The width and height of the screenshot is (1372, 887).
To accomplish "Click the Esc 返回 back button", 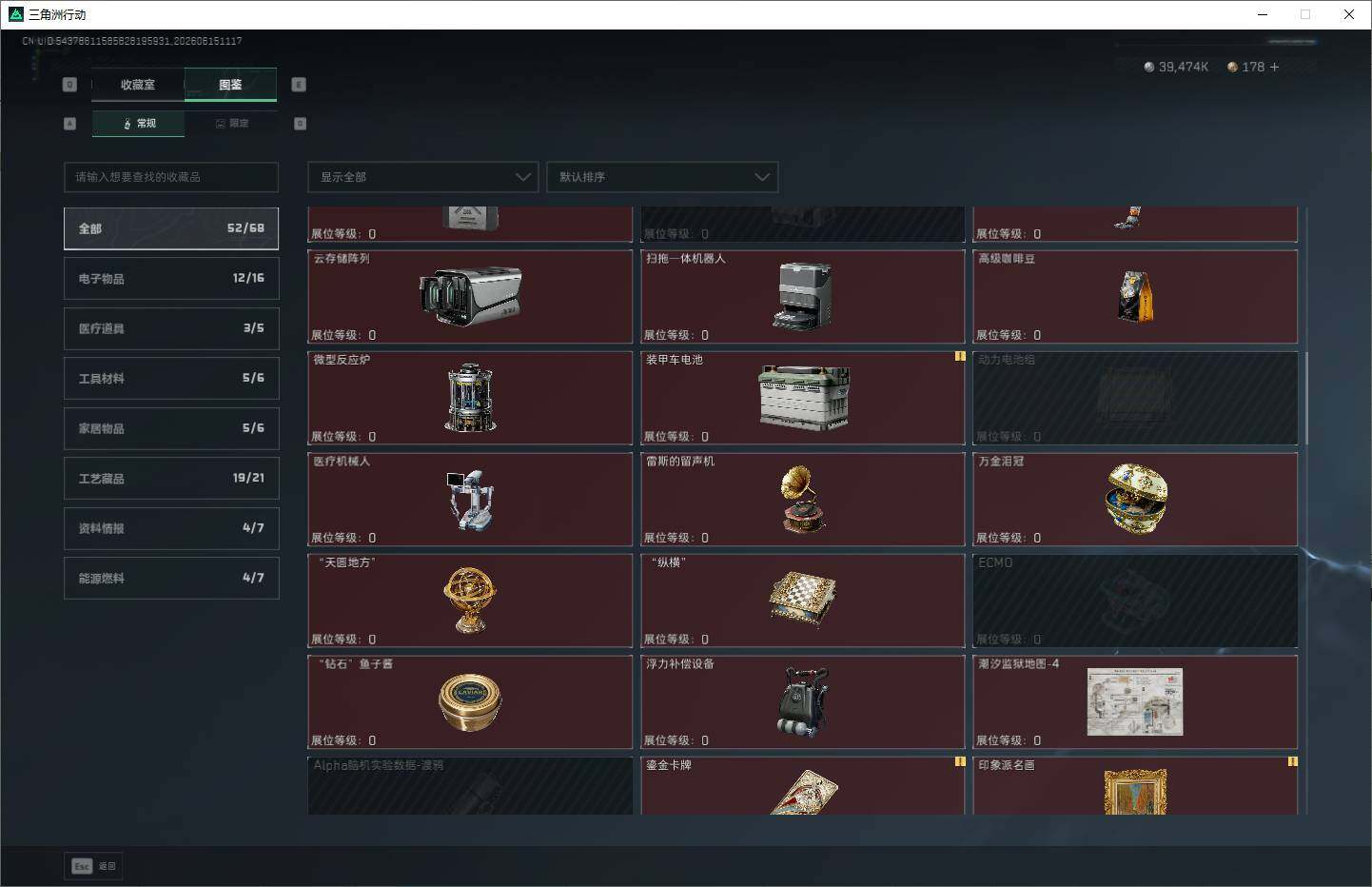I will click(x=93, y=866).
